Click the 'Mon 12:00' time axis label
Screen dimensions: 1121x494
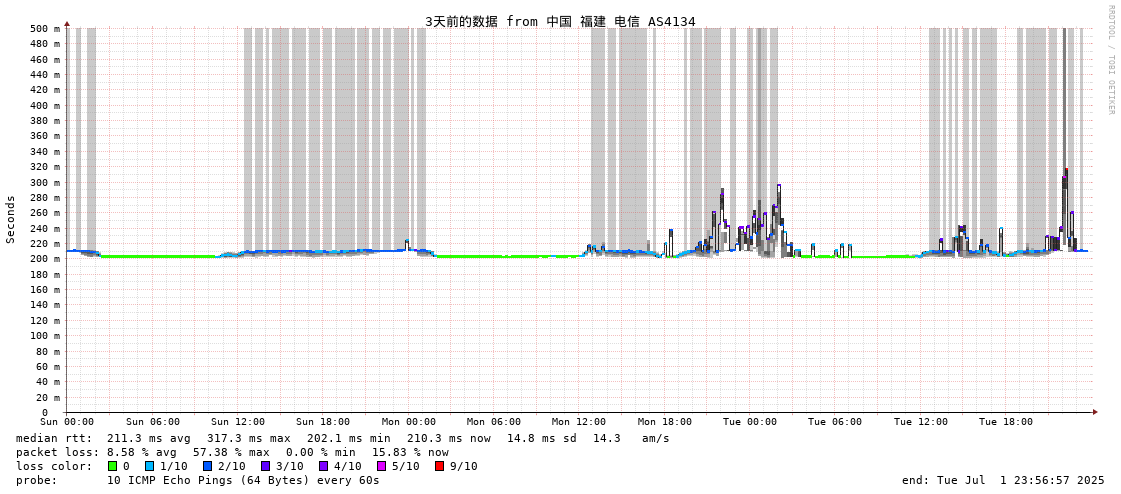click(579, 422)
